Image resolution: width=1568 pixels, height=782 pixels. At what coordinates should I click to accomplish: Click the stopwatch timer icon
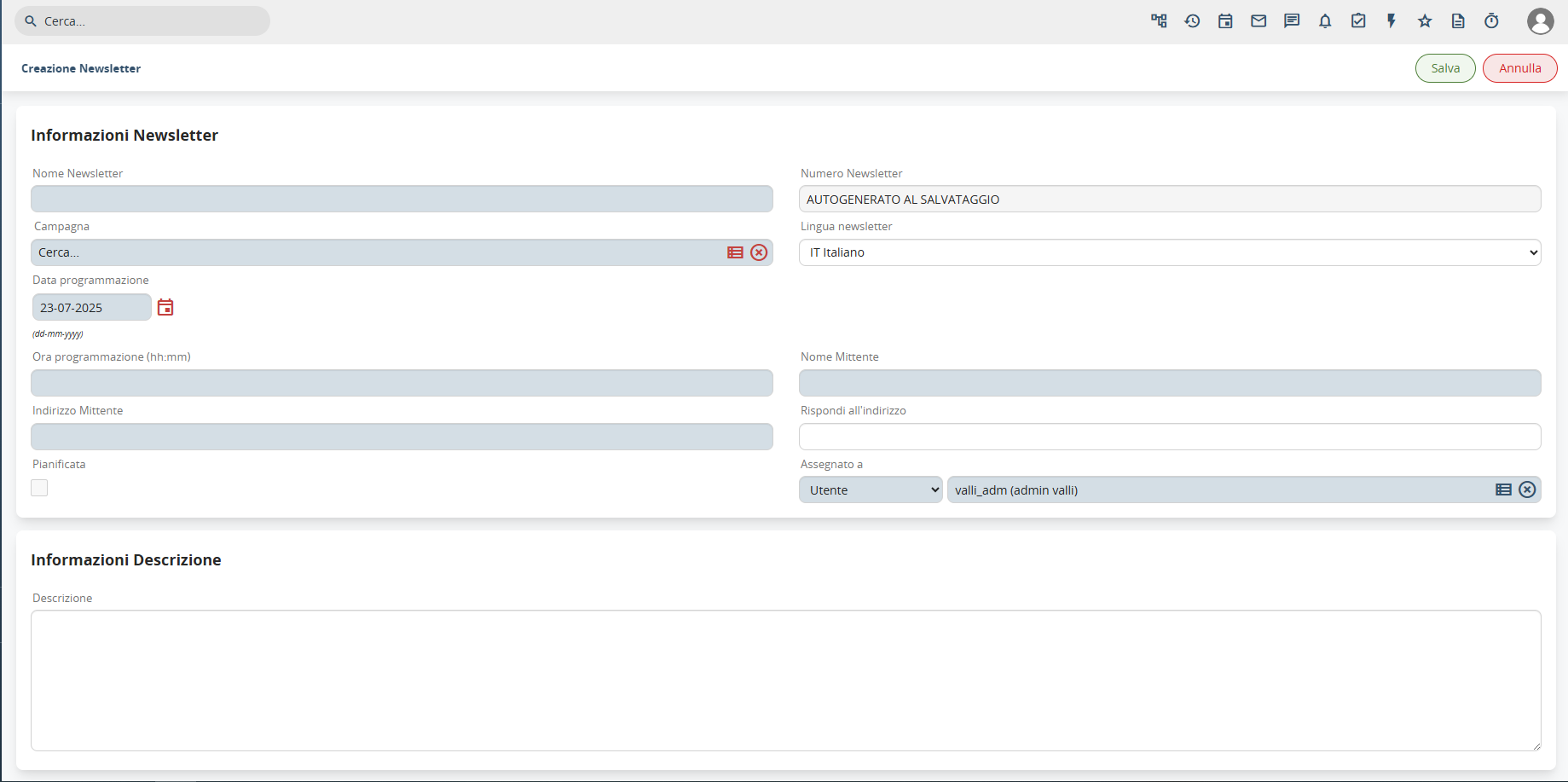tap(1491, 21)
